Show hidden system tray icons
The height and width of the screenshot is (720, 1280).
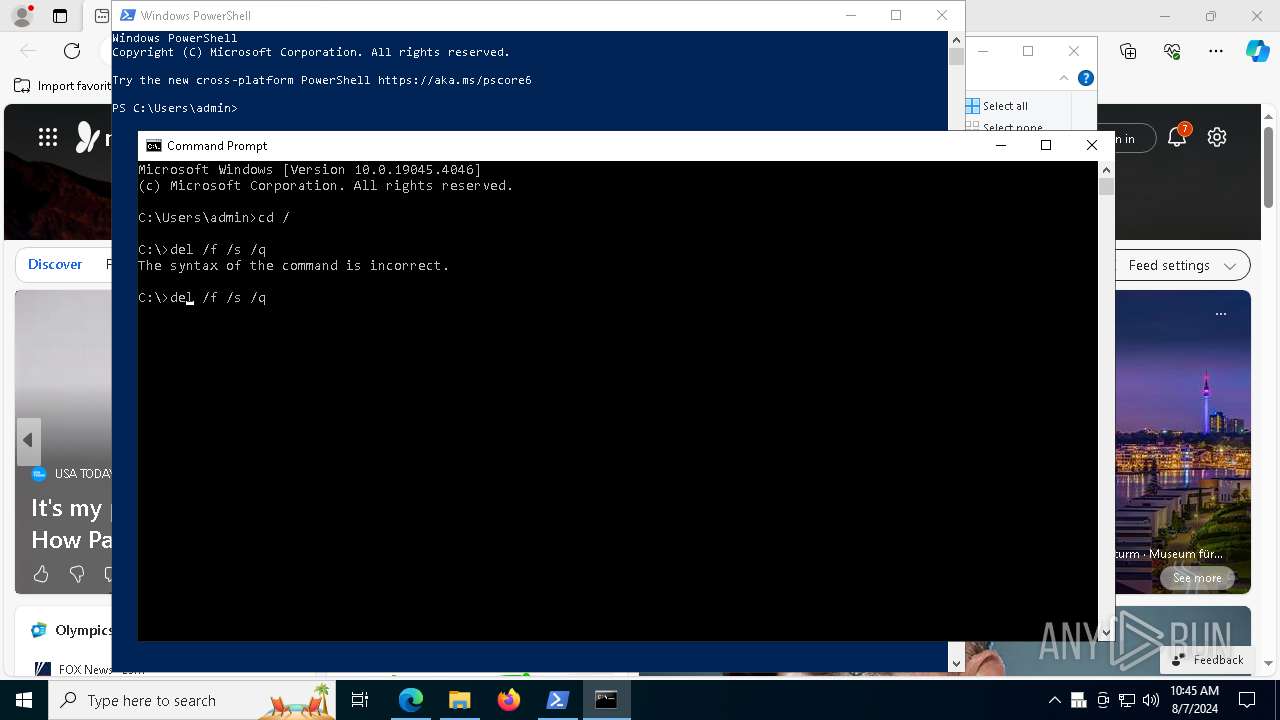[1055, 700]
